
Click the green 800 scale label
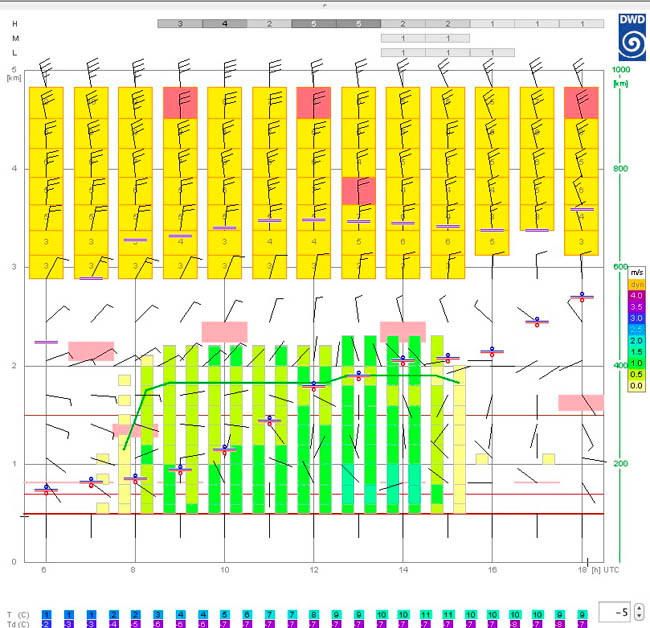(621, 169)
